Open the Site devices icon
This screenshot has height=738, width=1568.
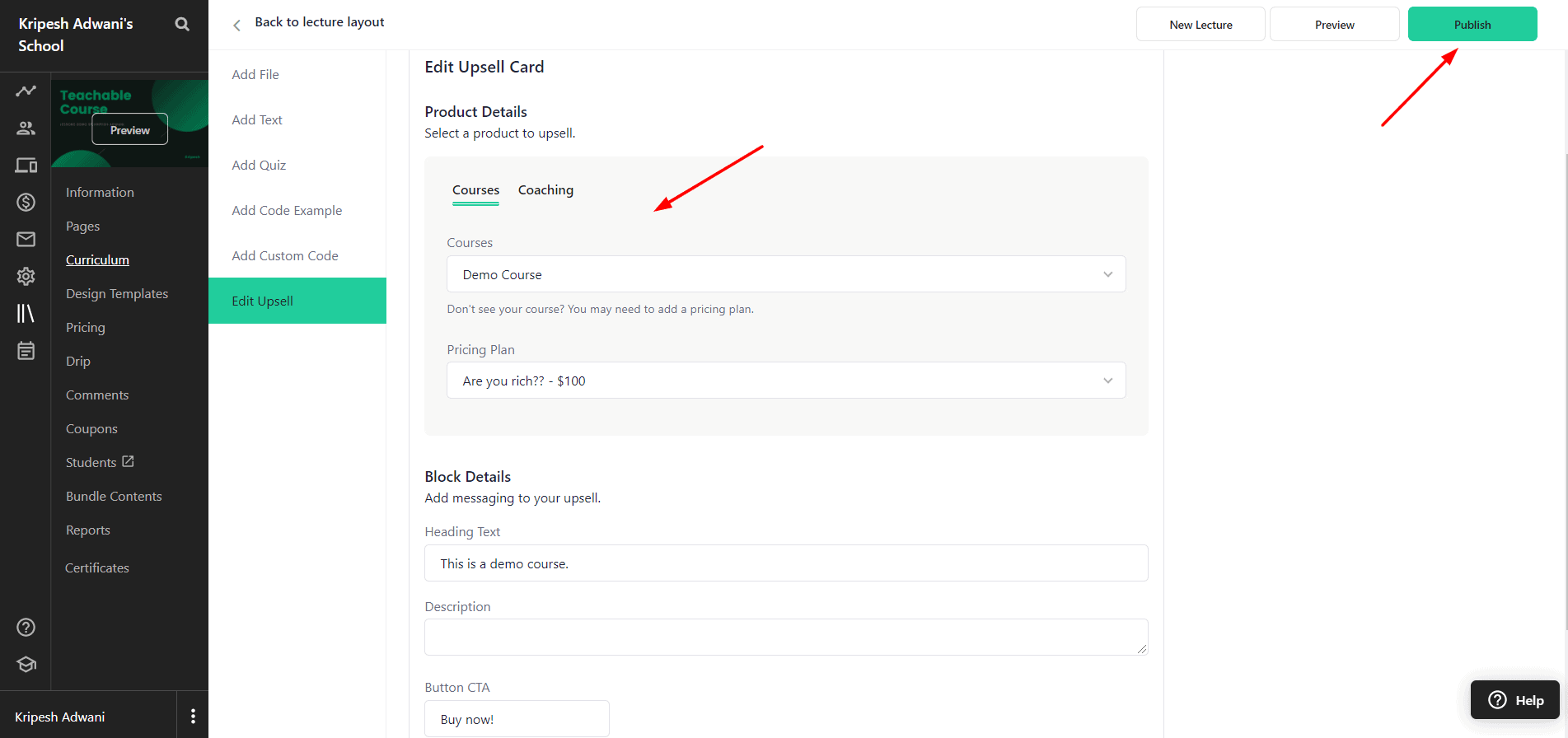click(x=26, y=166)
